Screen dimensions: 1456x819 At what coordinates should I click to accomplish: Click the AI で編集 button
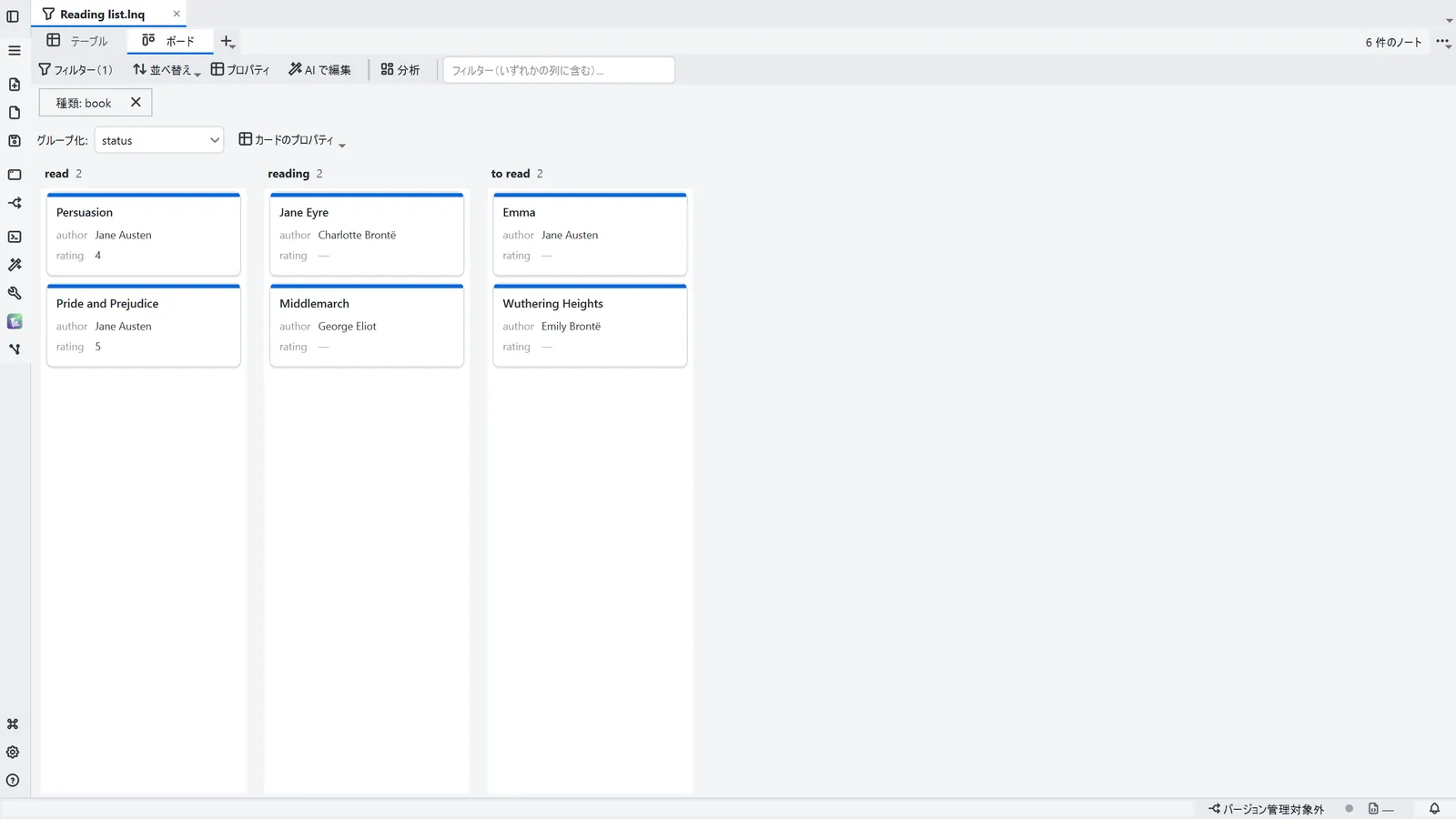pos(320,70)
